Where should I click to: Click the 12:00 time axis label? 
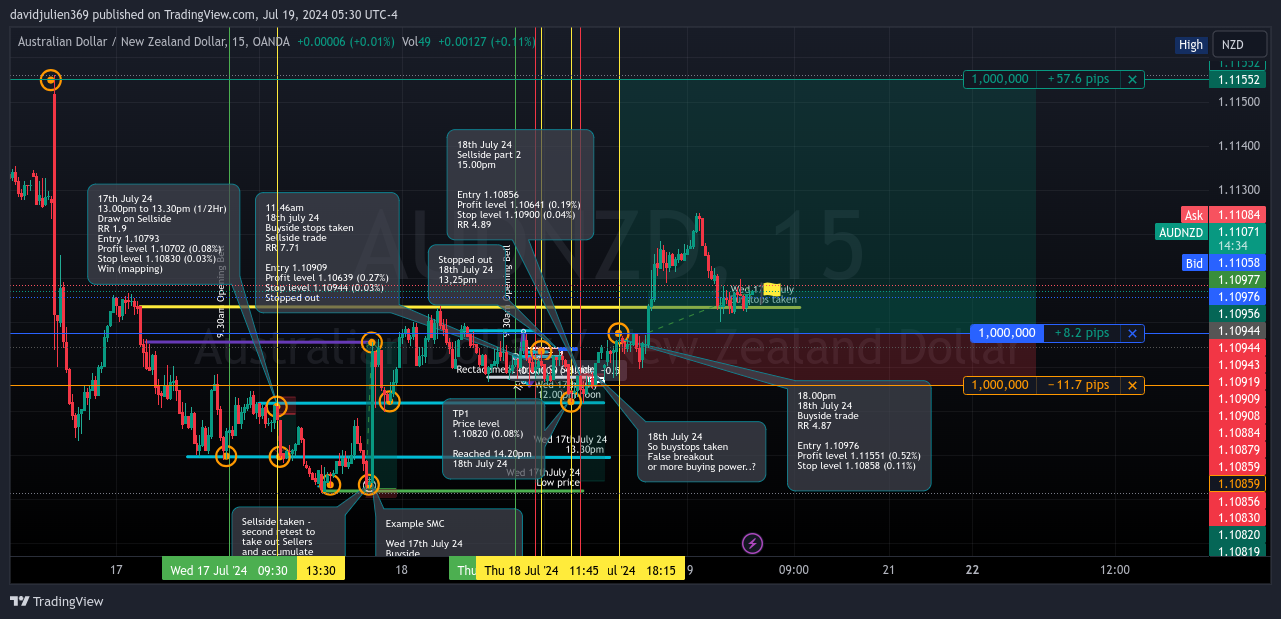click(x=1114, y=570)
